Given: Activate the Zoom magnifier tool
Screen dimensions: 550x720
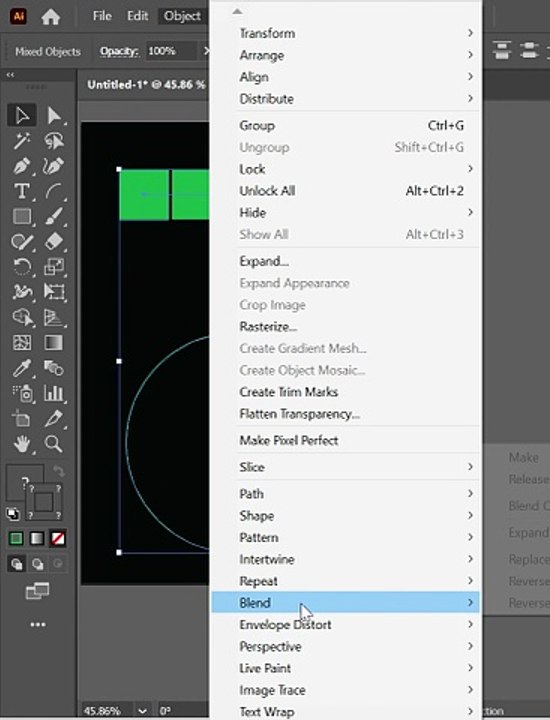Looking at the screenshot, I should point(54,444).
